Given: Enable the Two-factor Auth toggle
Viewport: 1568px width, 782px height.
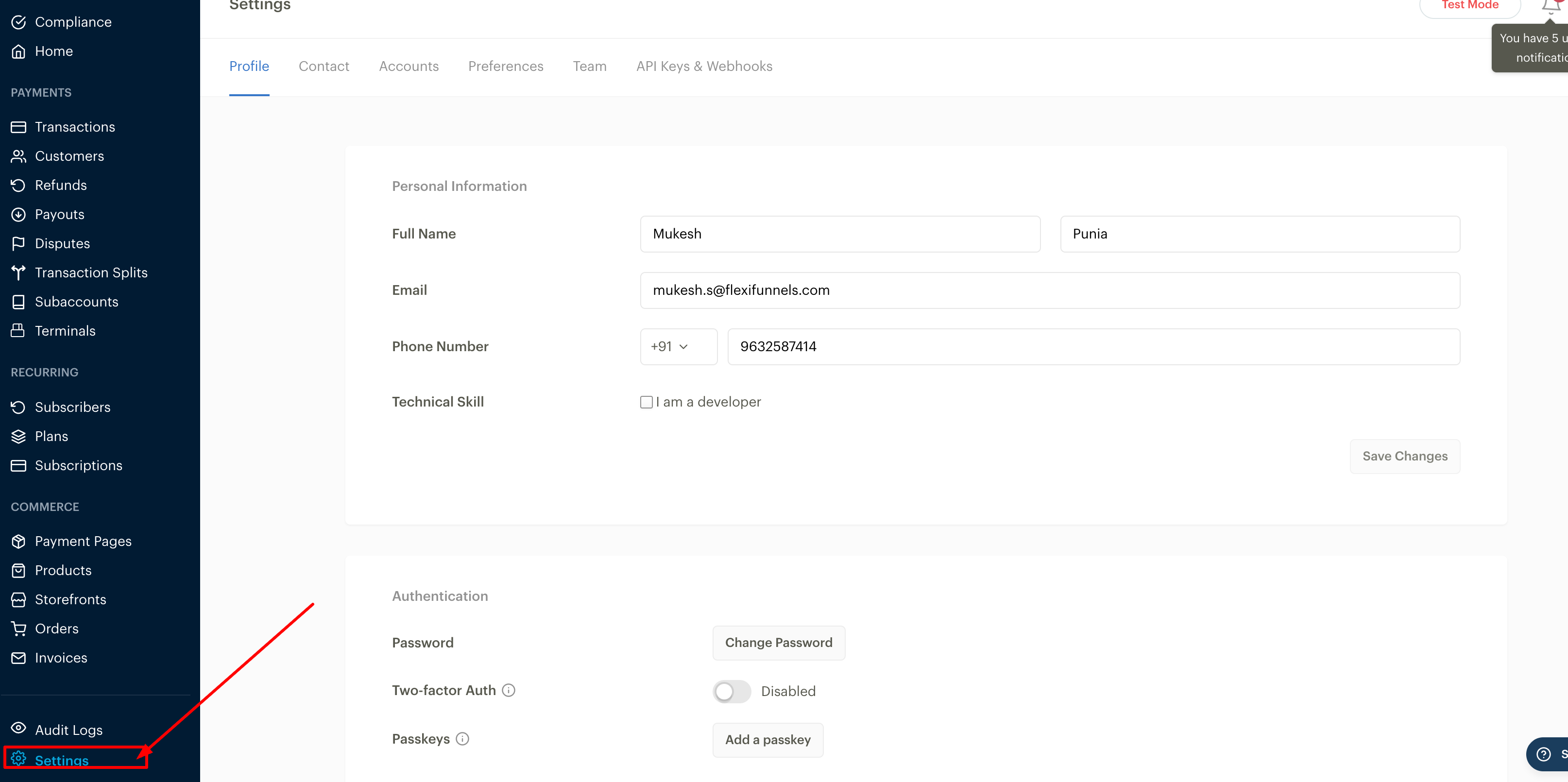Looking at the screenshot, I should coord(732,691).
